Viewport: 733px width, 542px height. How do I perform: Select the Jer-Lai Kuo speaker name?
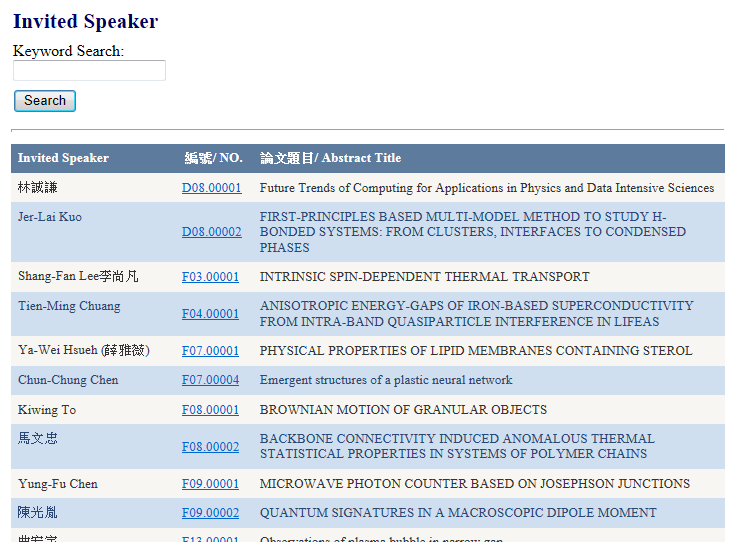coord(50,217)
